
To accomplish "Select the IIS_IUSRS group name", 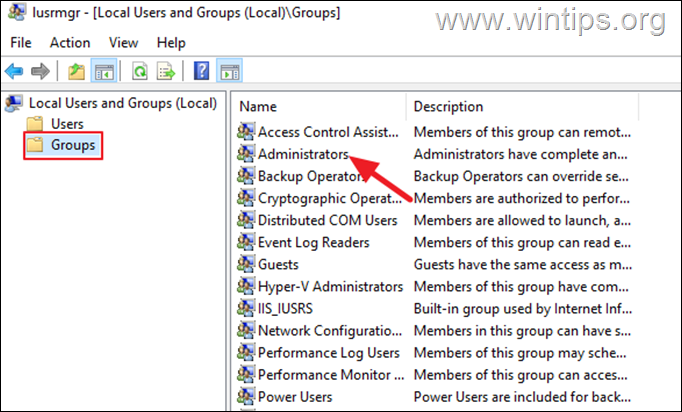I will click(x=285, y=309).
